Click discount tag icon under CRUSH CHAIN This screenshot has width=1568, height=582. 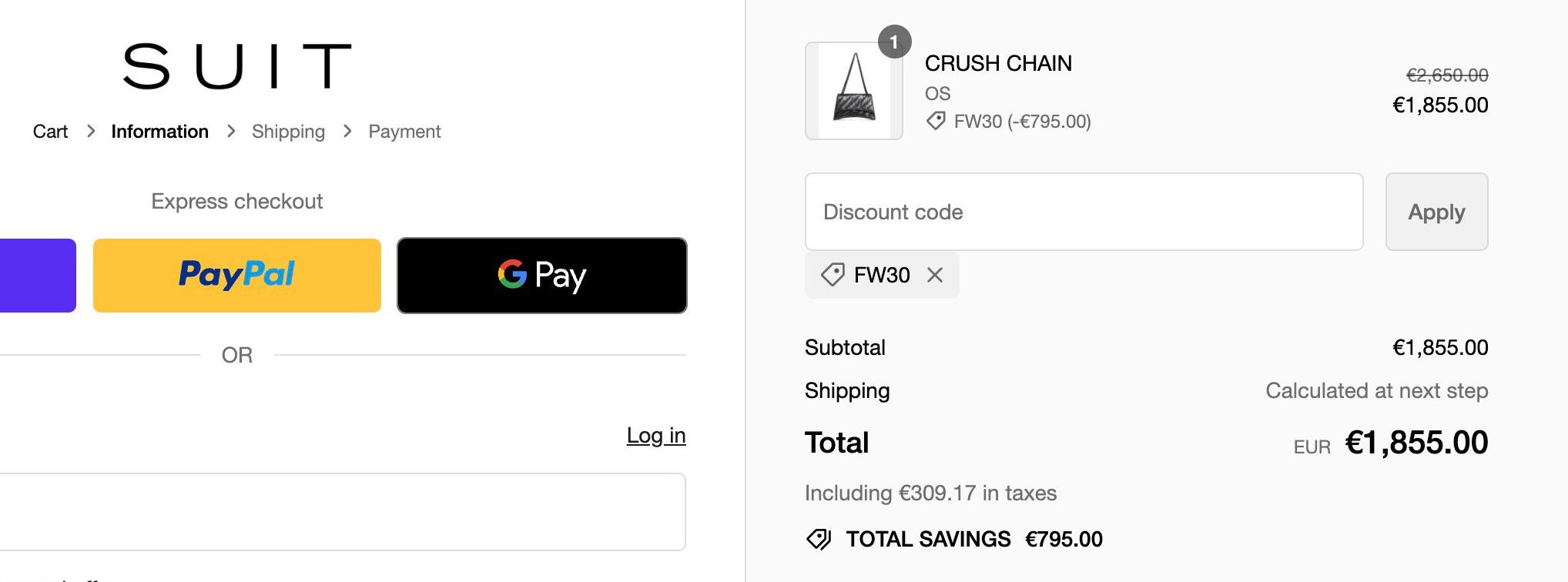(936, 121)
